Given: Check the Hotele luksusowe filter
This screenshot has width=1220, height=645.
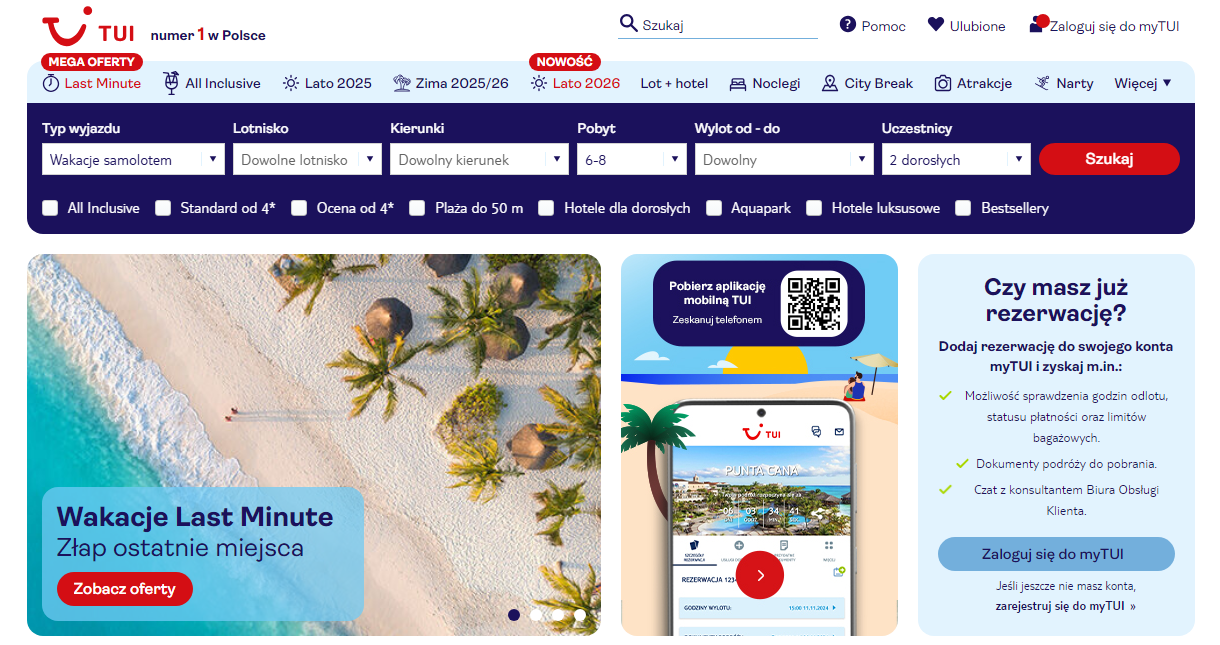Looking at the screenshot, I should pyautogui.click(x=814, y=208).
